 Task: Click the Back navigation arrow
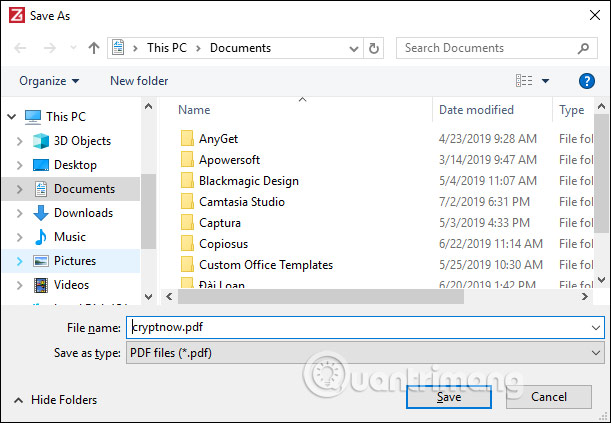(x=22, y=48)
